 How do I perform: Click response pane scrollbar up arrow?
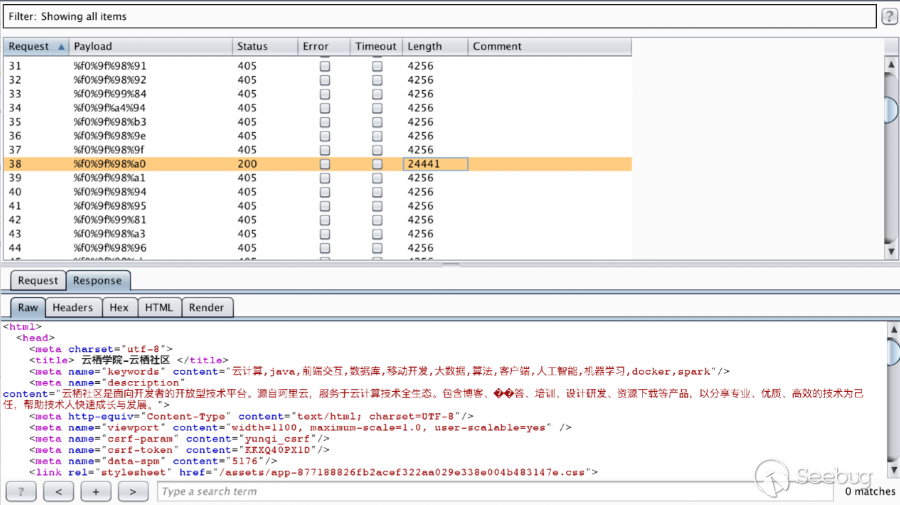point(894,329)
